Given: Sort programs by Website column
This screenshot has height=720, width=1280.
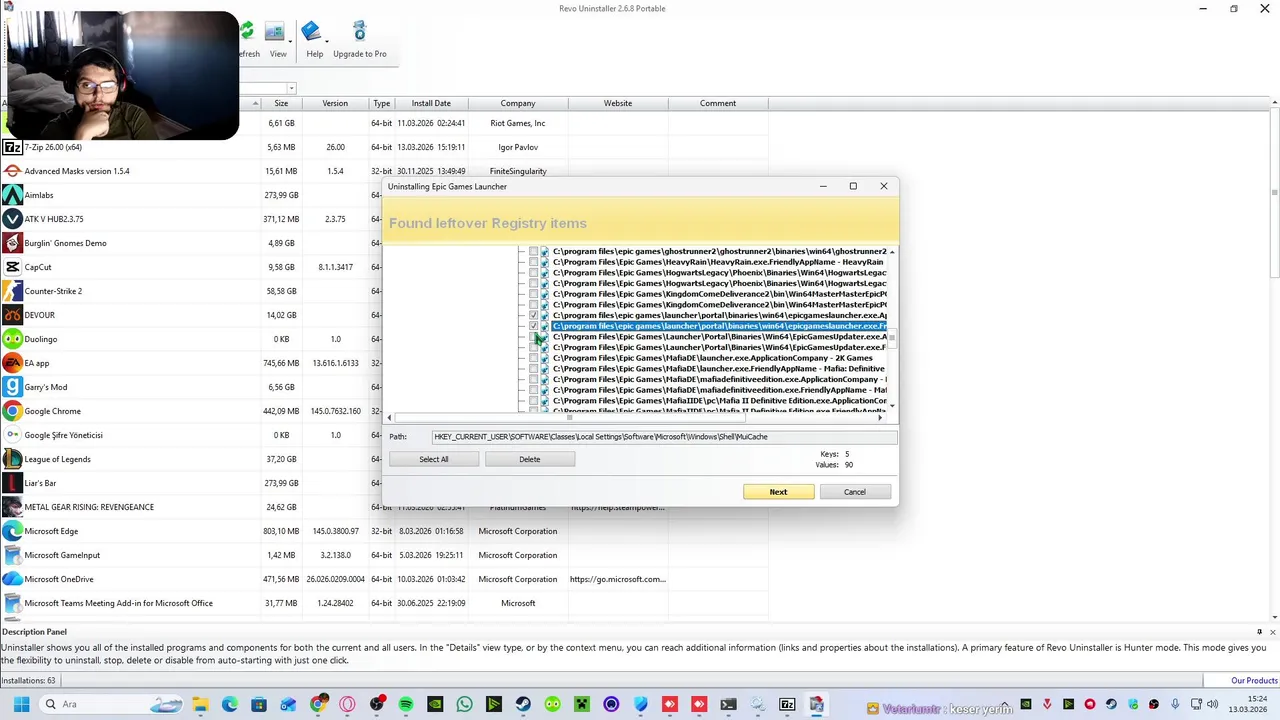Looking at the screenshot, I should click(618, 103).
